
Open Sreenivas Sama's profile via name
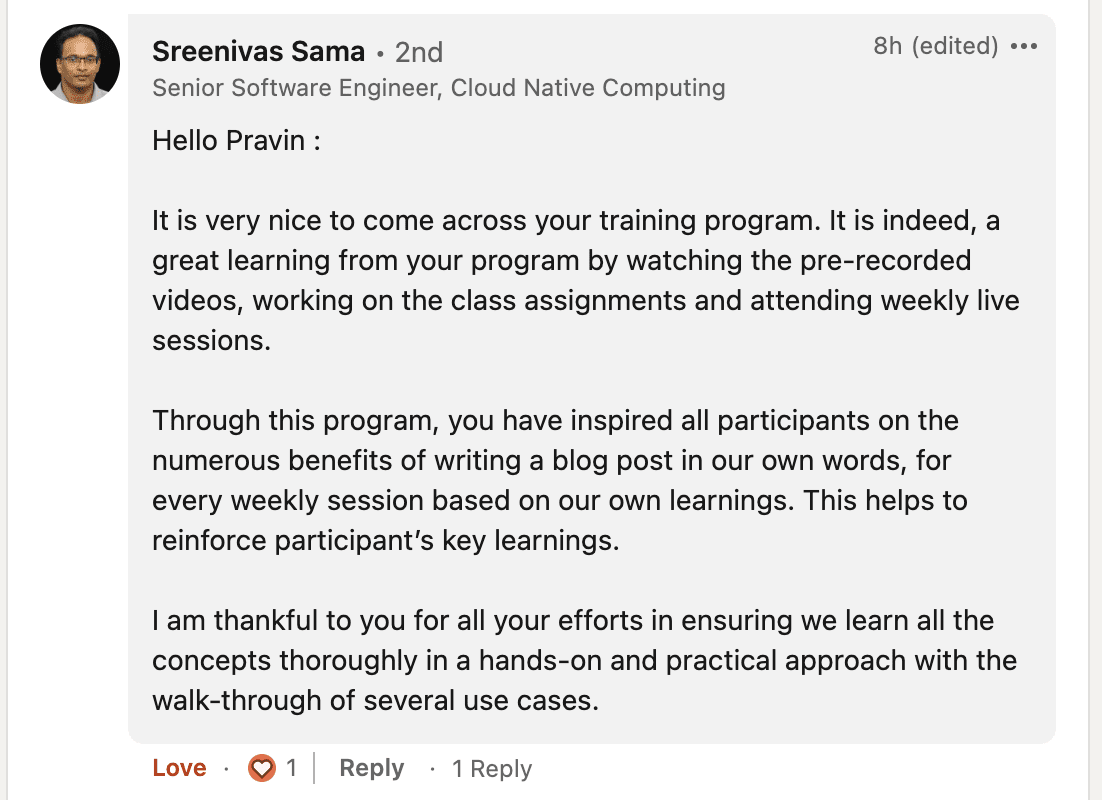coord(258,51)
